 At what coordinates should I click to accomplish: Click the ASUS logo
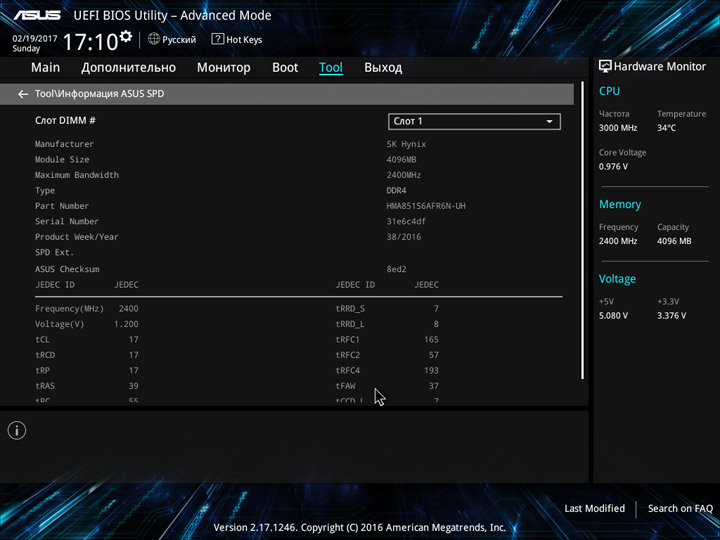[37, 15]
